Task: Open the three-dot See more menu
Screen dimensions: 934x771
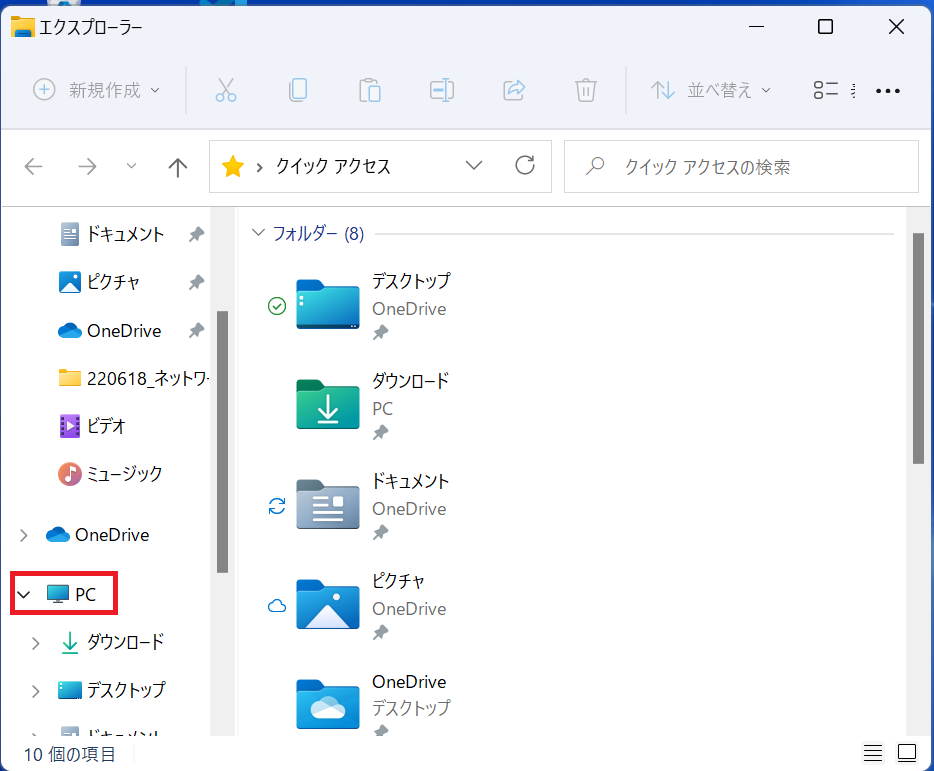Action: pyautogui.click(x=888, y=91)
